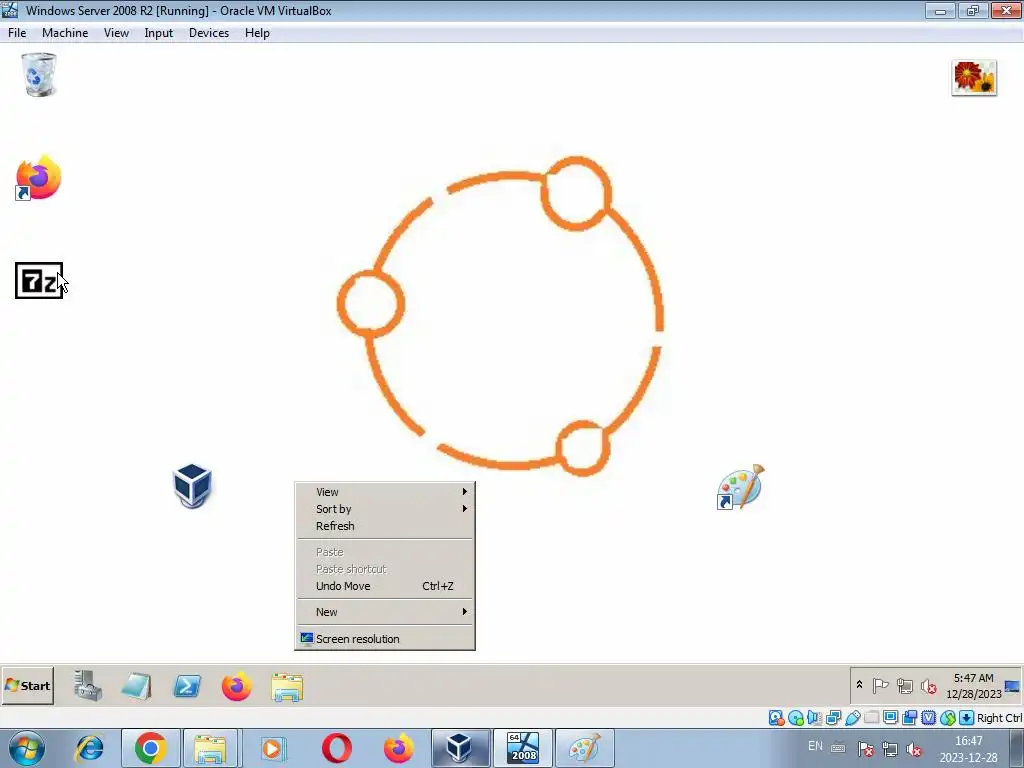Image resolution: width=1024 pixels, height=768 pixels.
Task: Launch Opera from the host taskbar
Action: pos(336,748)
